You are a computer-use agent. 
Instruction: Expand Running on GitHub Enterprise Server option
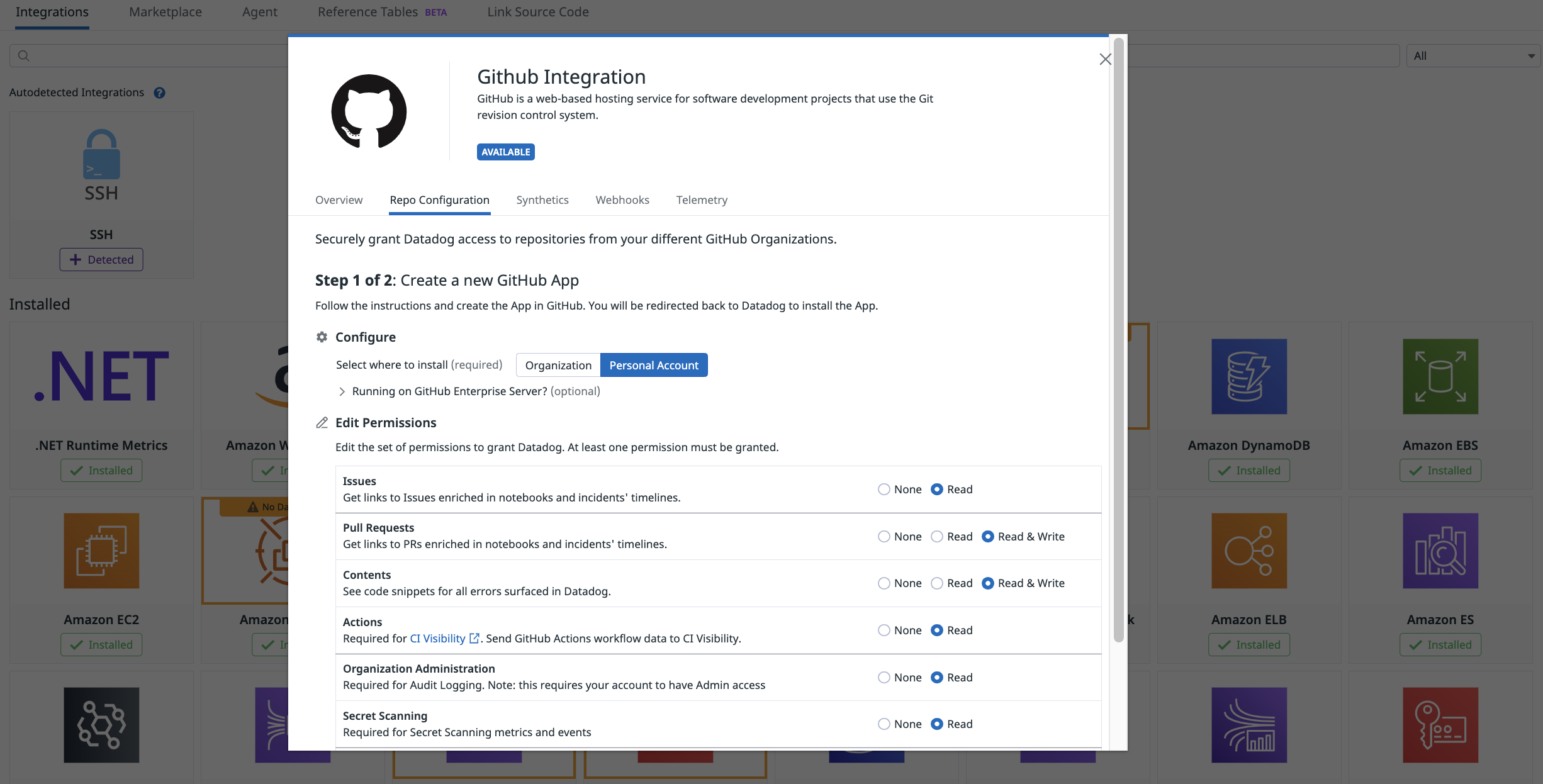(342, 391)
